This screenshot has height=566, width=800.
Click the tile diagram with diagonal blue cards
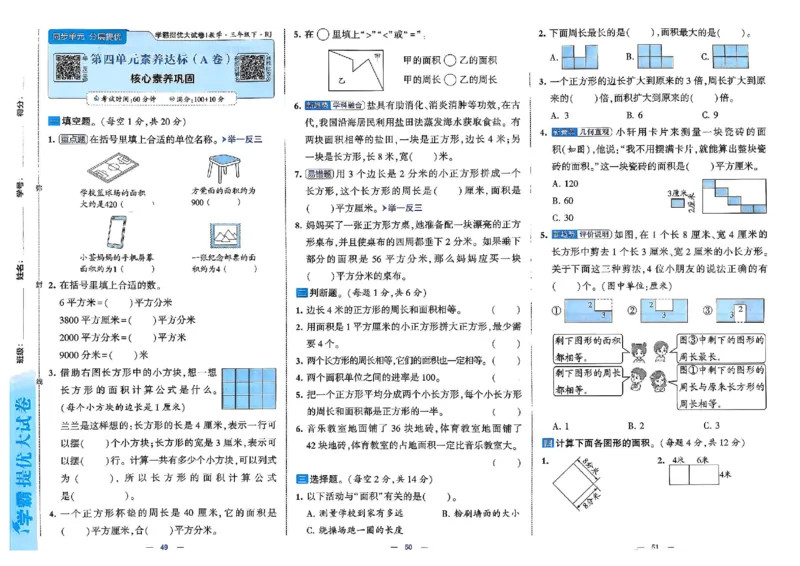[734, 196]
